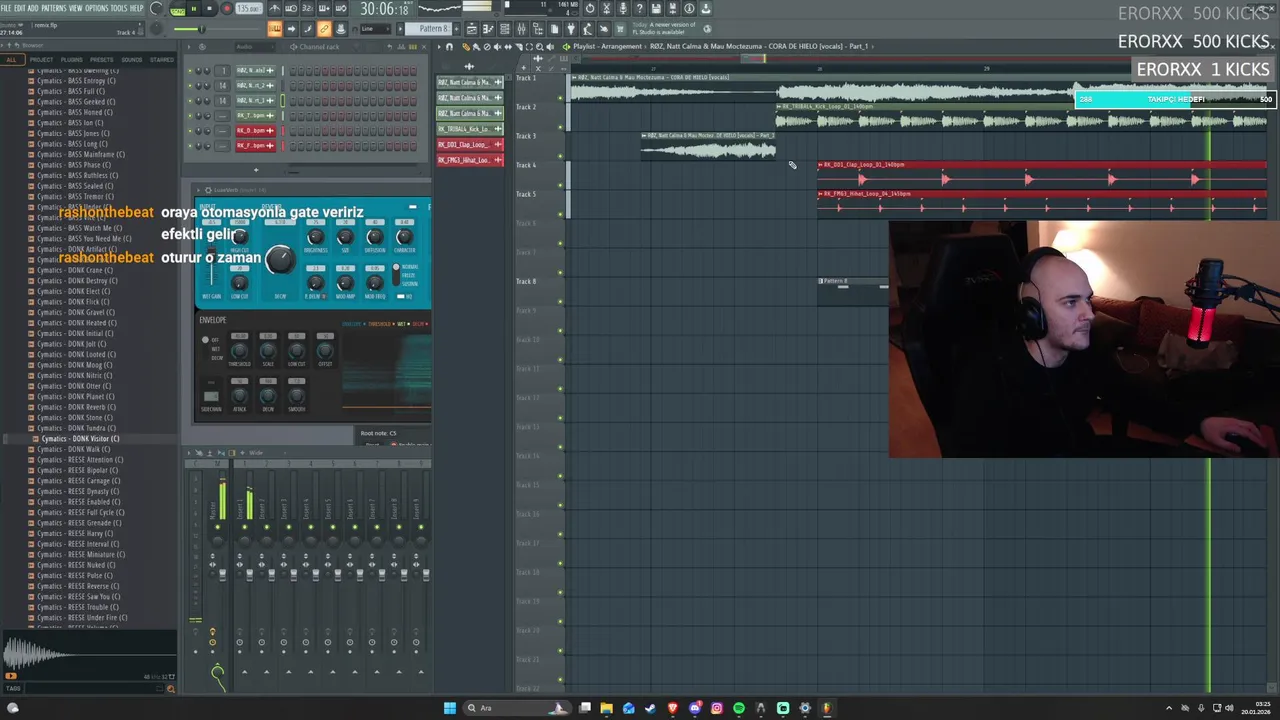The height and width of the screenshot is (720, 1280).
Task: Click the transport Play/Pause button
Action: (193, 9)
